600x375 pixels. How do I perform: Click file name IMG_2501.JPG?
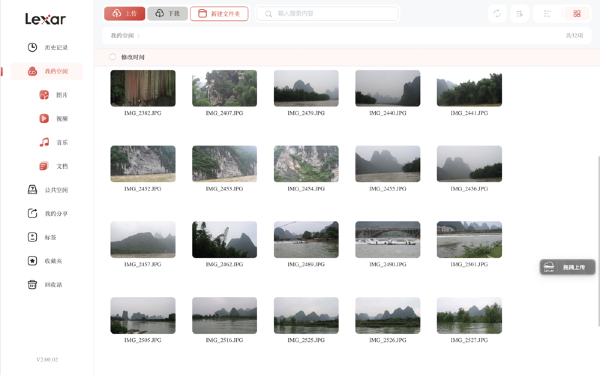469,264
